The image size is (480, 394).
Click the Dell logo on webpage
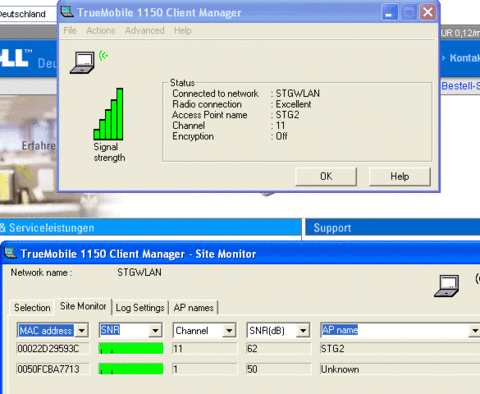15,57
